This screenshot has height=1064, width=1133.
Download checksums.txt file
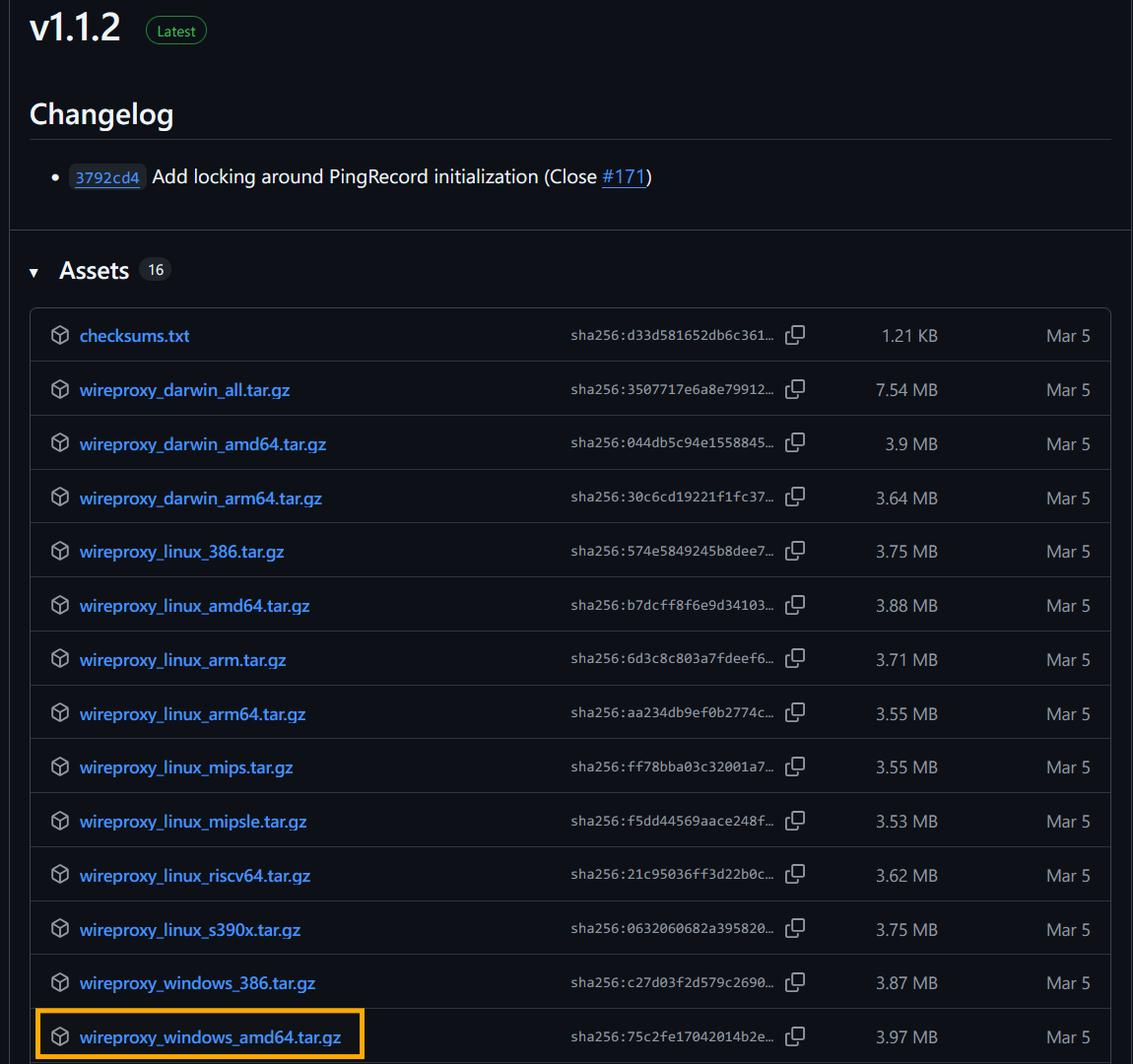coord(134,336)
